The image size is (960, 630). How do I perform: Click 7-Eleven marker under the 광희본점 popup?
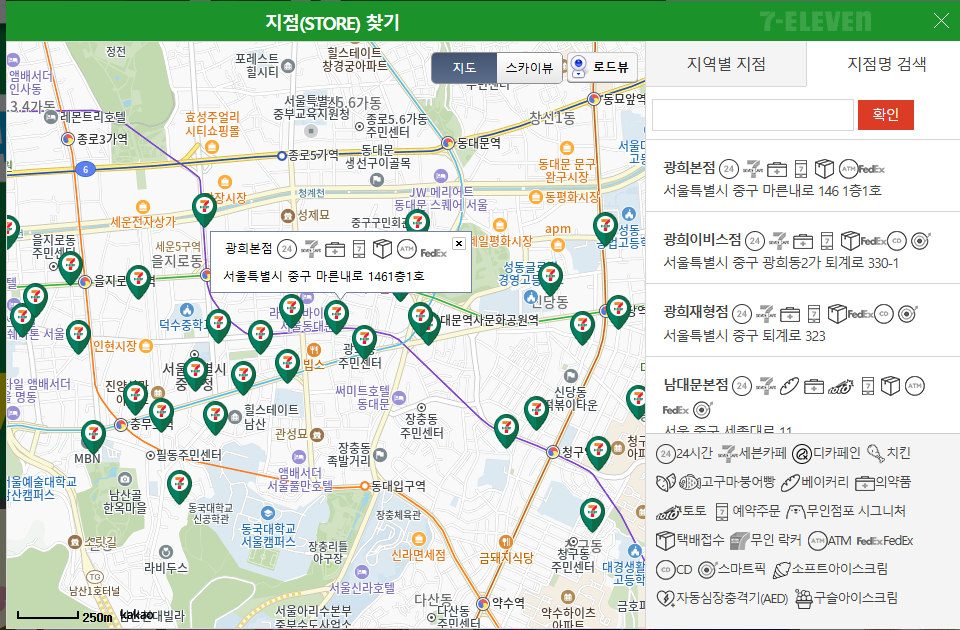[336, 315]
